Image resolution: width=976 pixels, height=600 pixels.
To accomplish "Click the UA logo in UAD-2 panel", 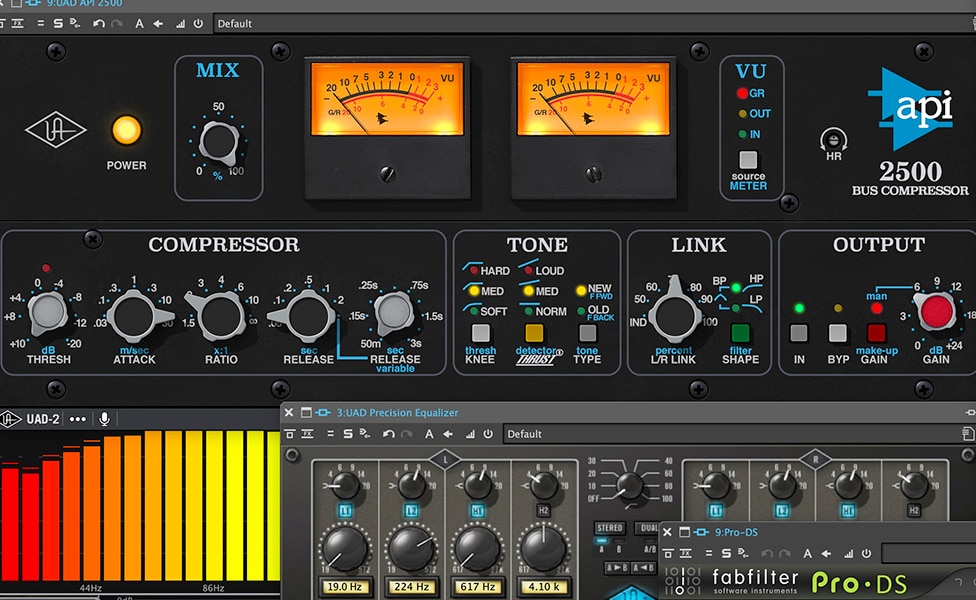I will coord(9,419).
